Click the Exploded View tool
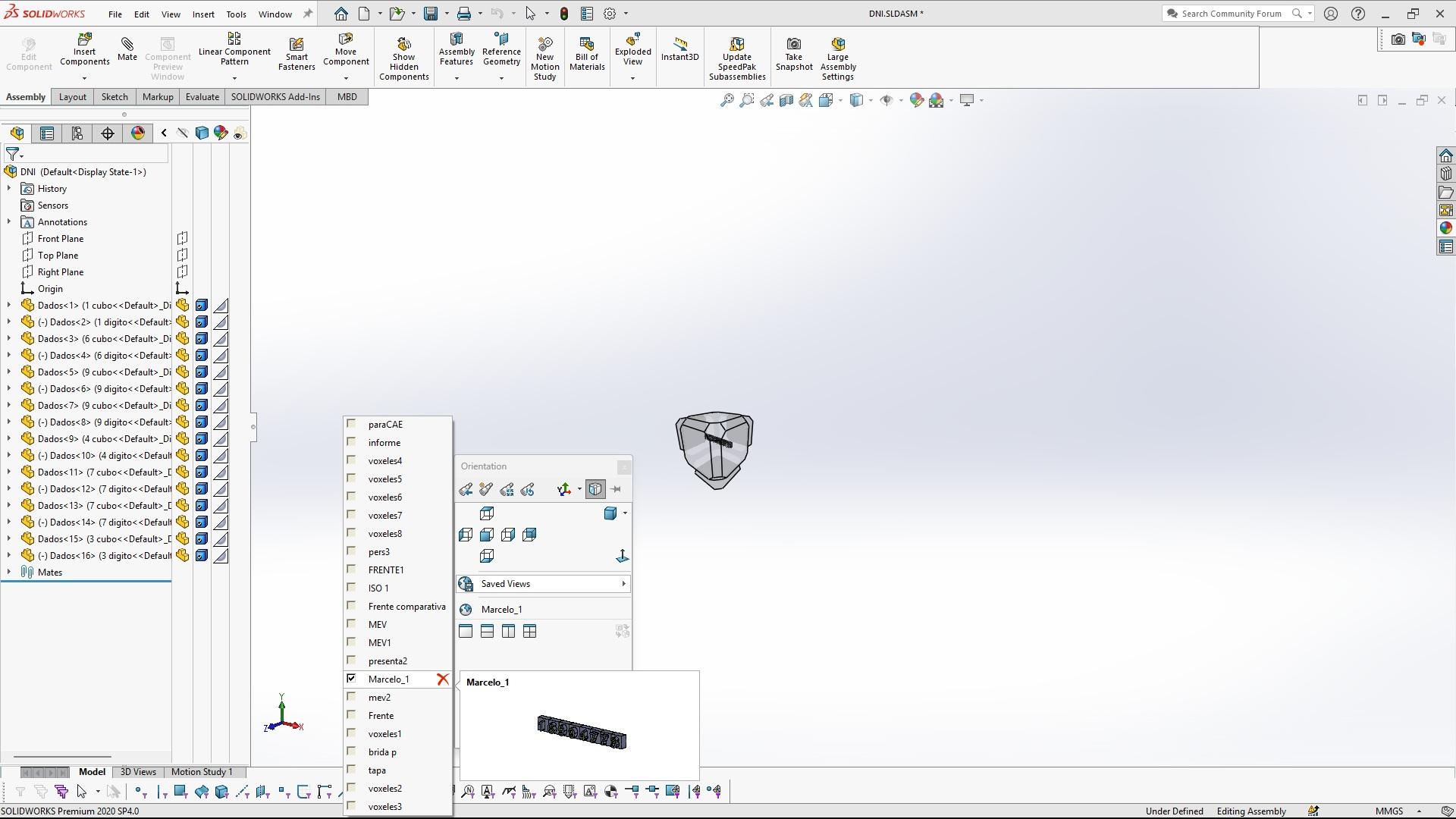1456x819 pixels. click(x=632, y=49)
